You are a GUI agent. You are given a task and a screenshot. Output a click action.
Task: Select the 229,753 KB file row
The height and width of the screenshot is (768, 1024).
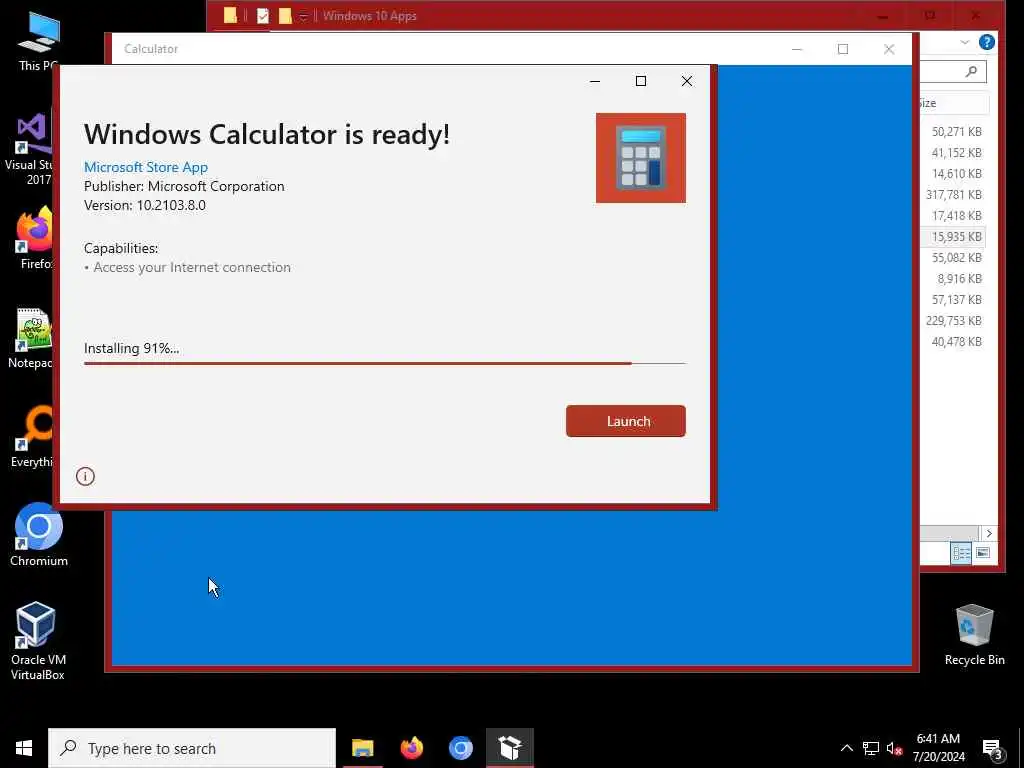pyautogui.click(x=953, y=321)
